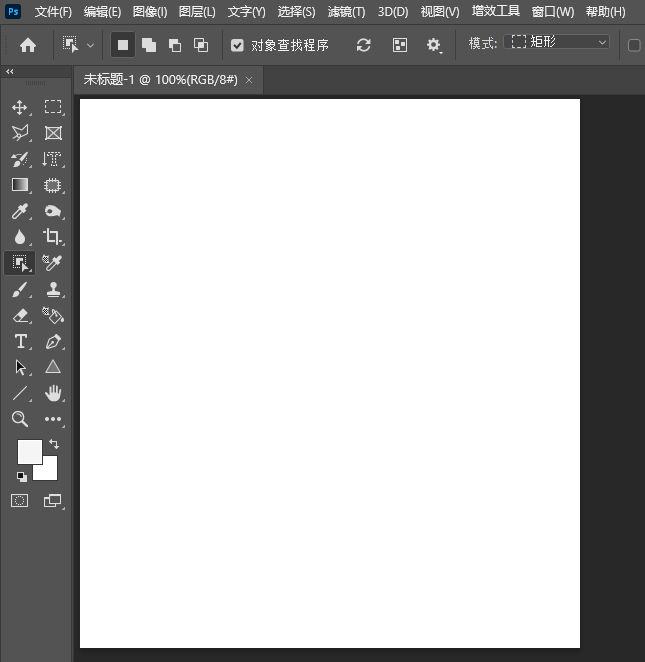Viewport: 645px width, 662px height.
Task: Toggle the checkbox after the 模式 dropdown
Action: (634, 45)
